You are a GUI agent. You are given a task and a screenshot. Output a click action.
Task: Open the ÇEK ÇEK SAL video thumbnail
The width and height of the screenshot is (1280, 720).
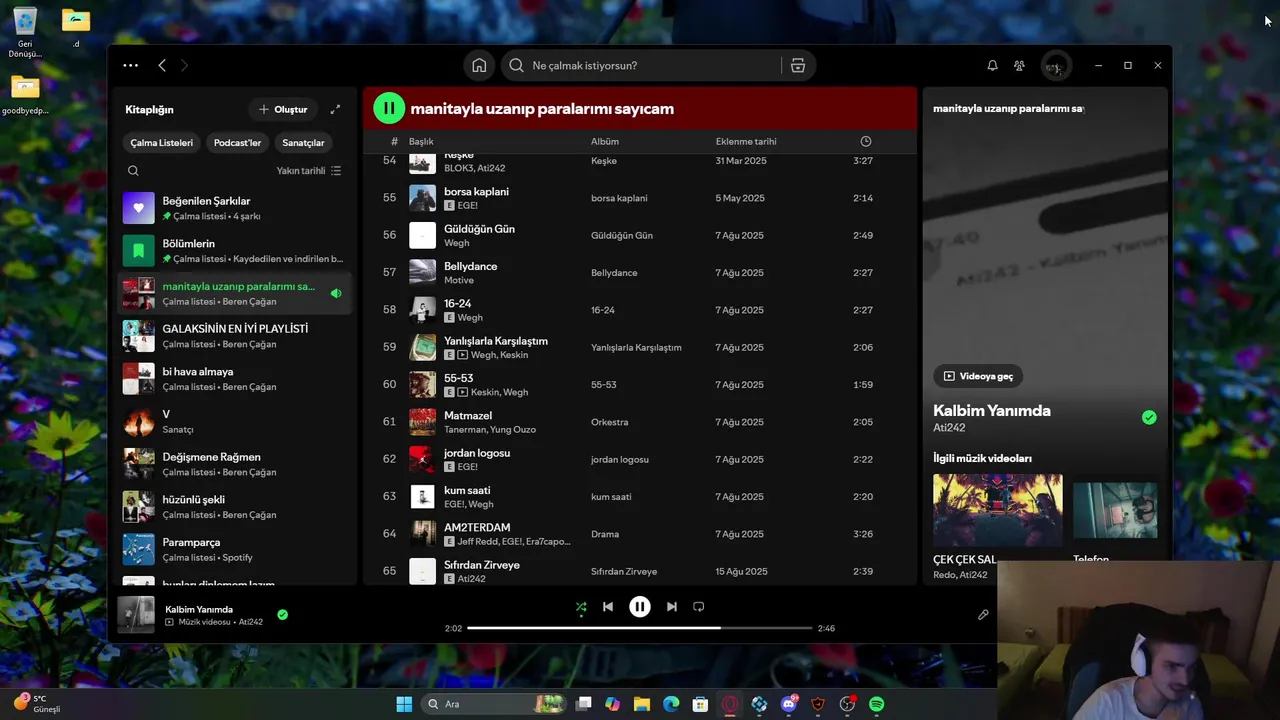(x=998, y=510)
